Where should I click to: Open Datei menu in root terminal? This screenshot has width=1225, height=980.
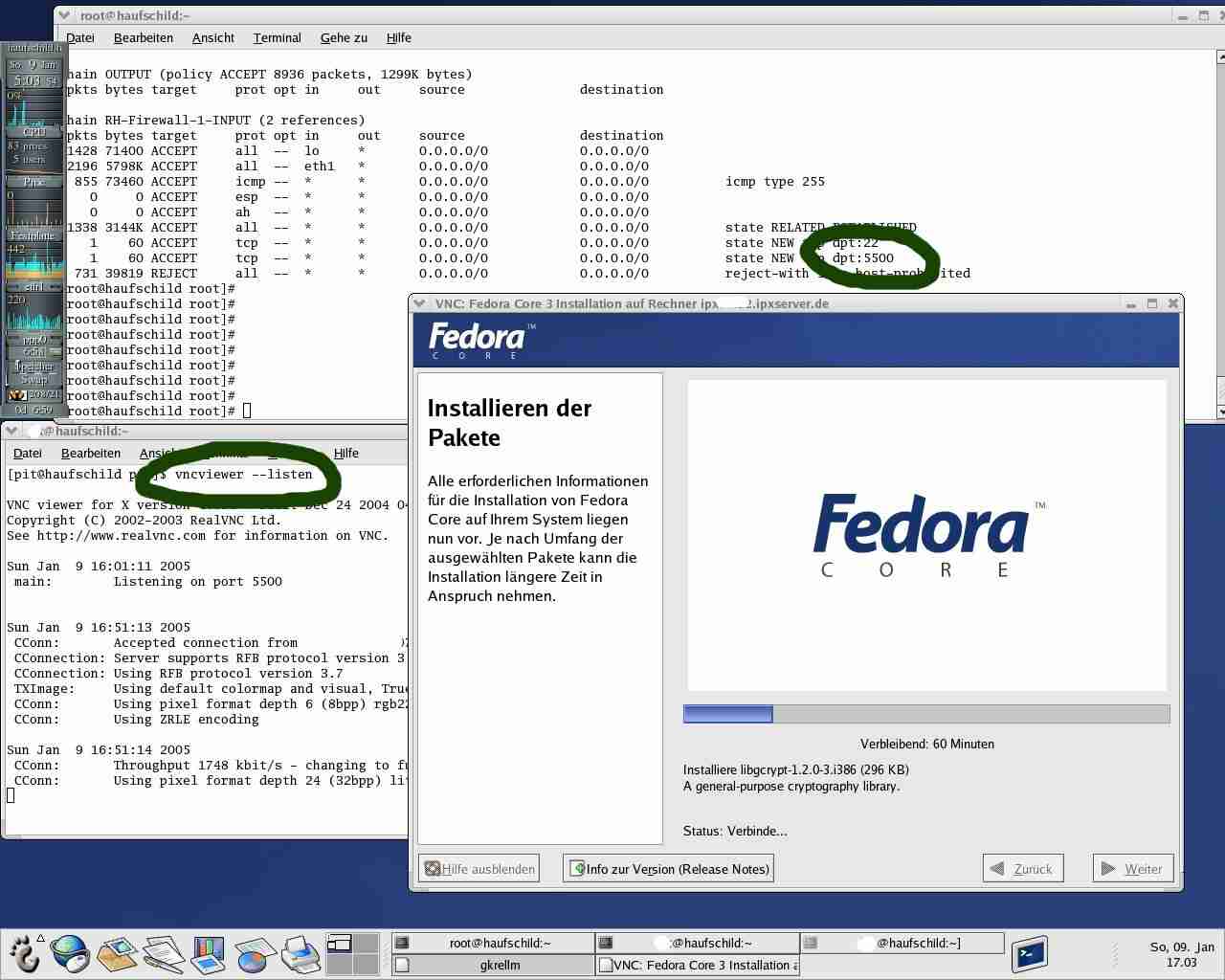[80, 37]
